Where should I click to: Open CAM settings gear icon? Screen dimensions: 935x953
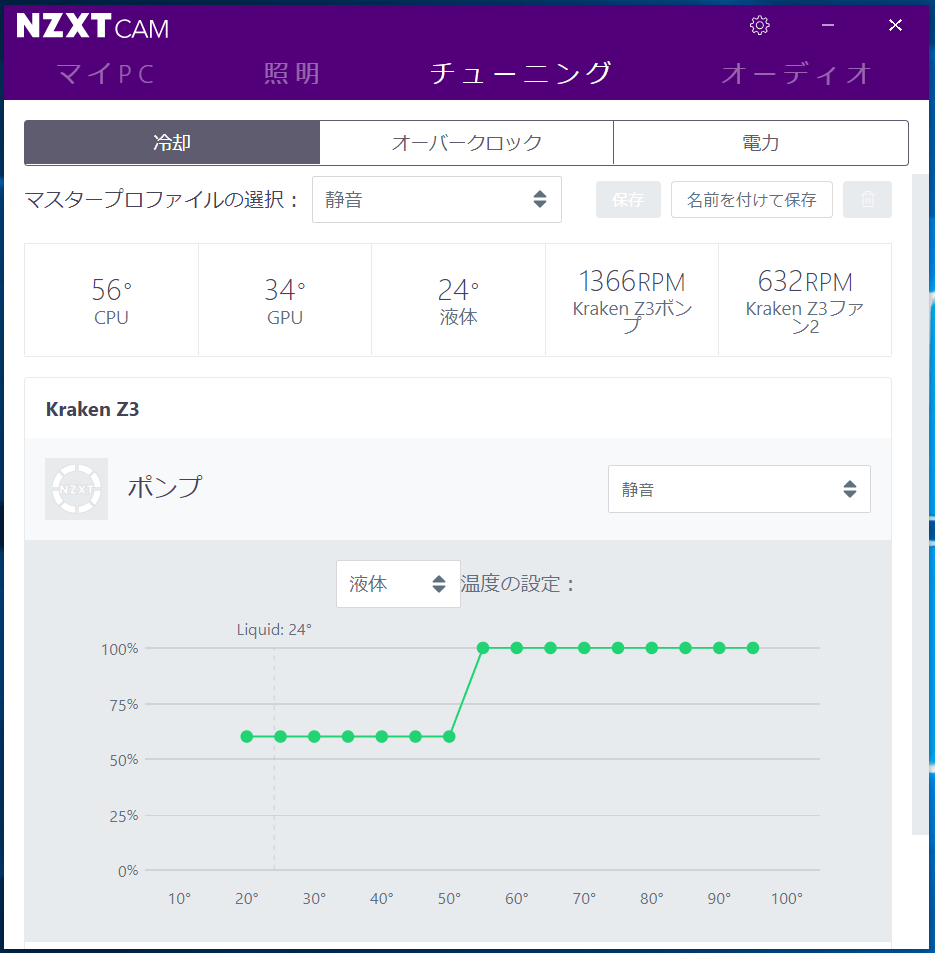[759, 26]
